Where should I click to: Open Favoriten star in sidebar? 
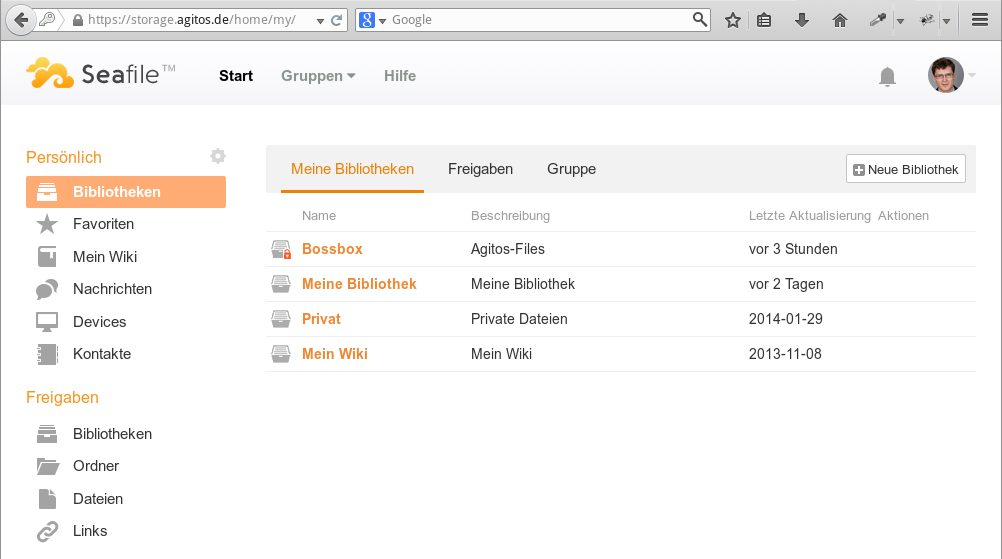point(47,224)
